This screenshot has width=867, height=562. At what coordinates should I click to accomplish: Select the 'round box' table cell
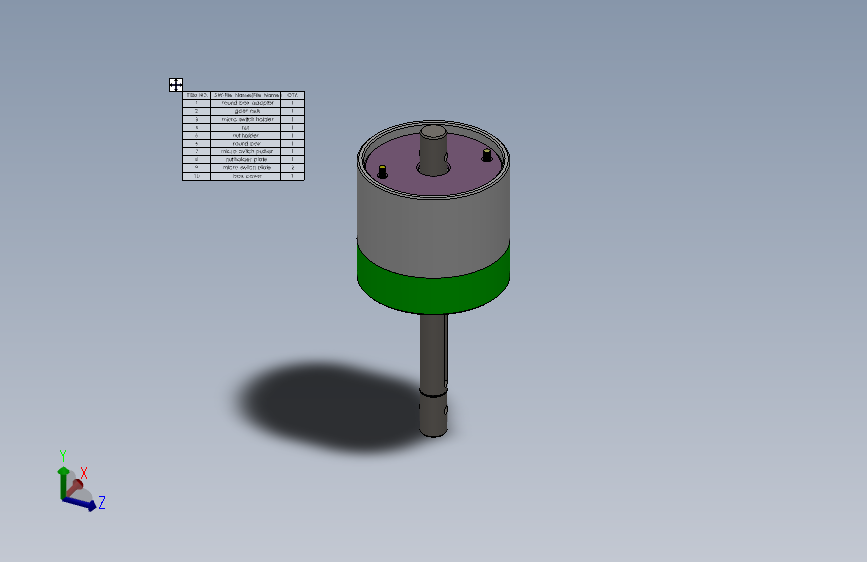(246, 143)
